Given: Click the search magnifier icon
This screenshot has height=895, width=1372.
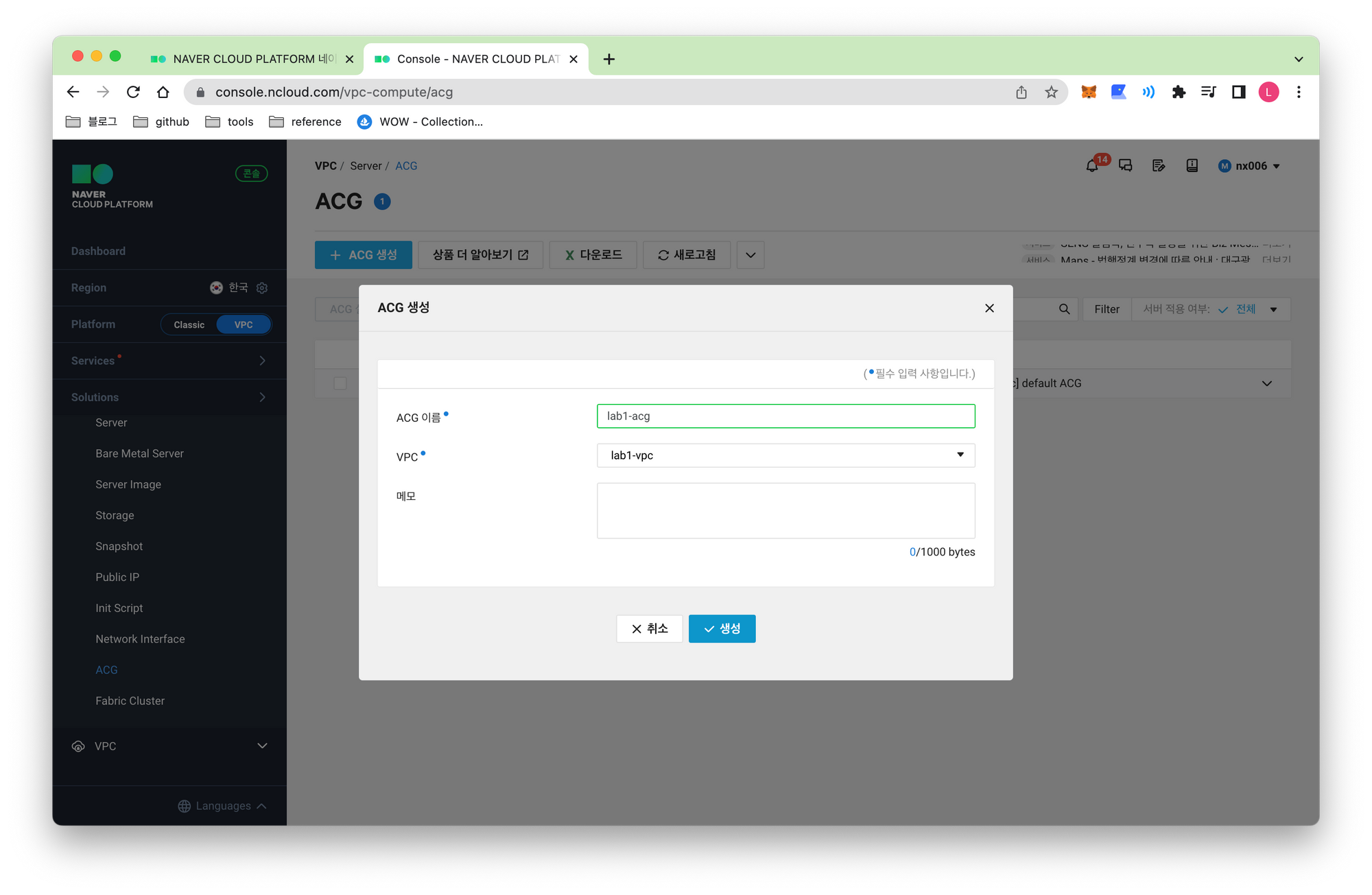Looking at the screenshot, I should 1064,309.
